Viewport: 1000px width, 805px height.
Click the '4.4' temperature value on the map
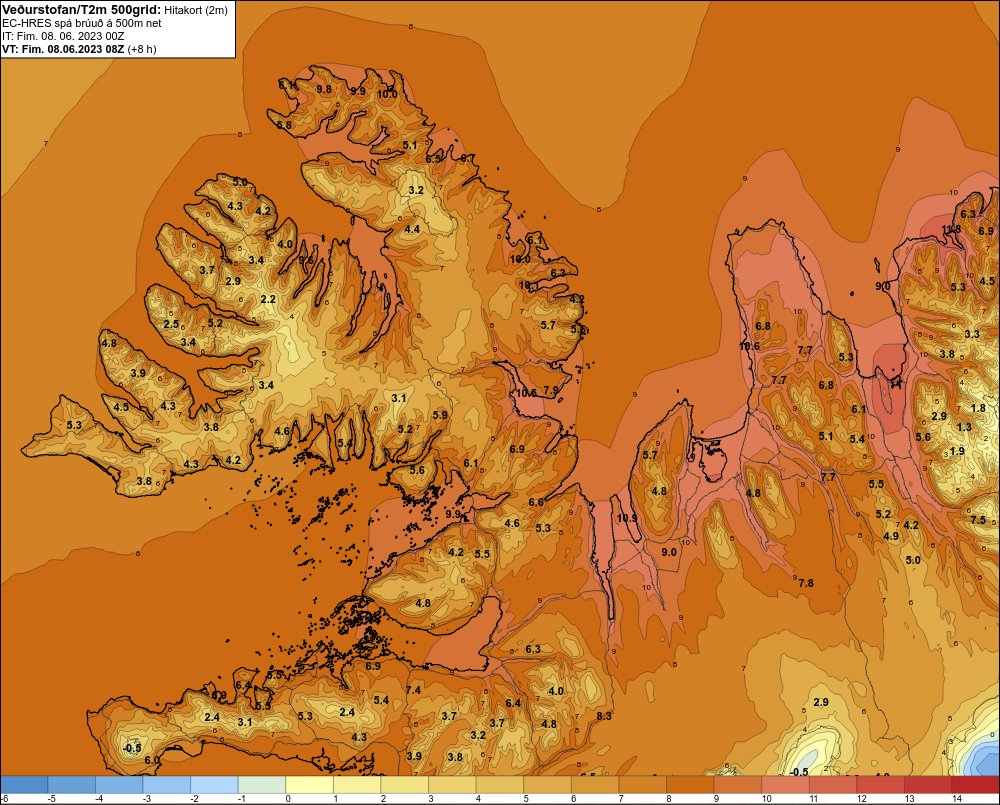pos(412,229)
